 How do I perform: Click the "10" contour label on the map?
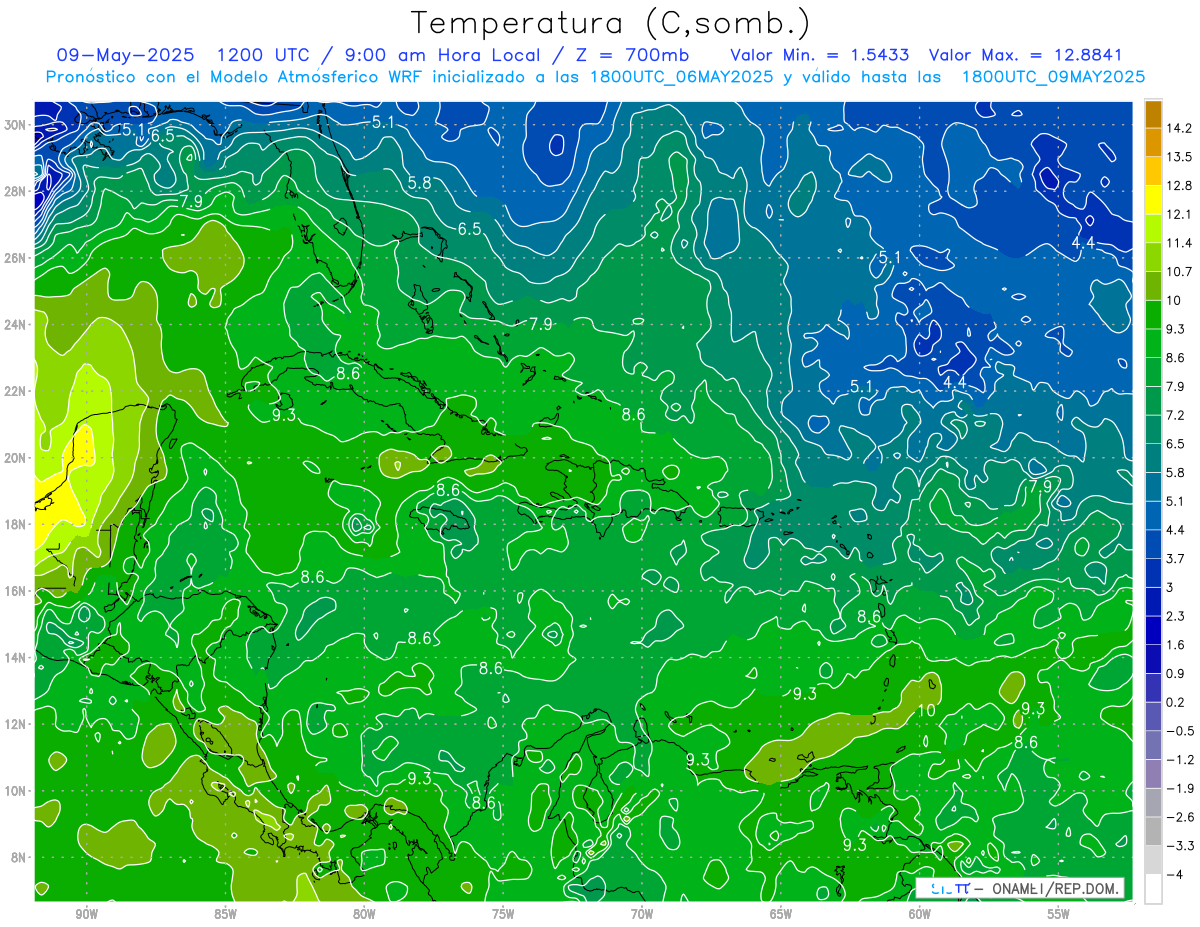pos(927,710)
